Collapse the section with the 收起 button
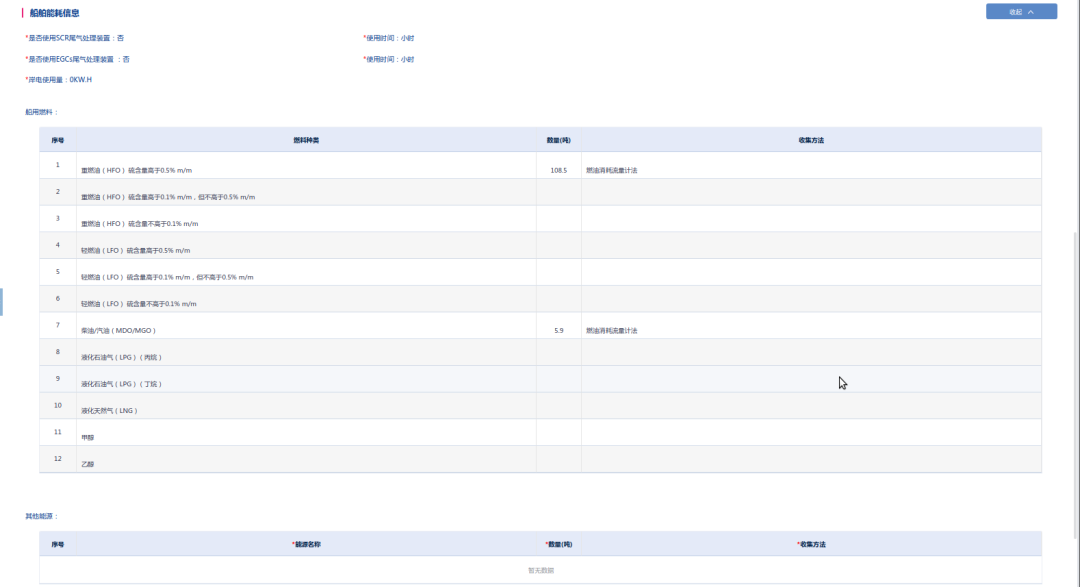 coord(1021,12)
